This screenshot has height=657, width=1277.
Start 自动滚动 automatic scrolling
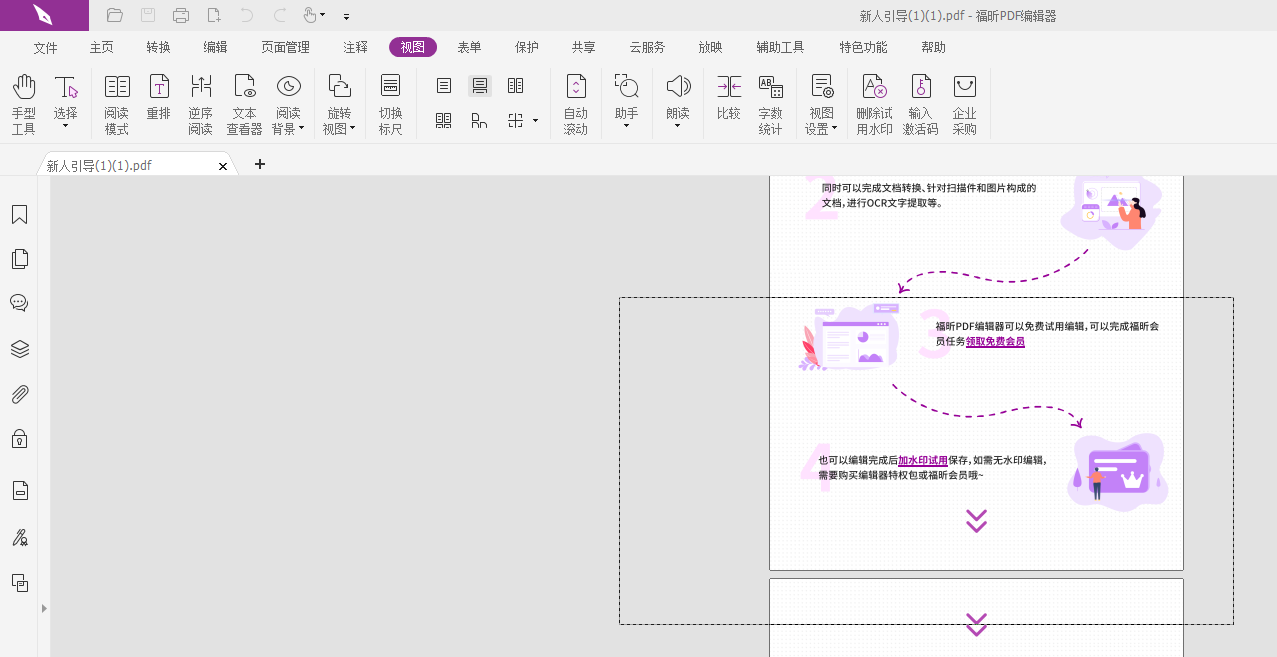click(576, 97)
